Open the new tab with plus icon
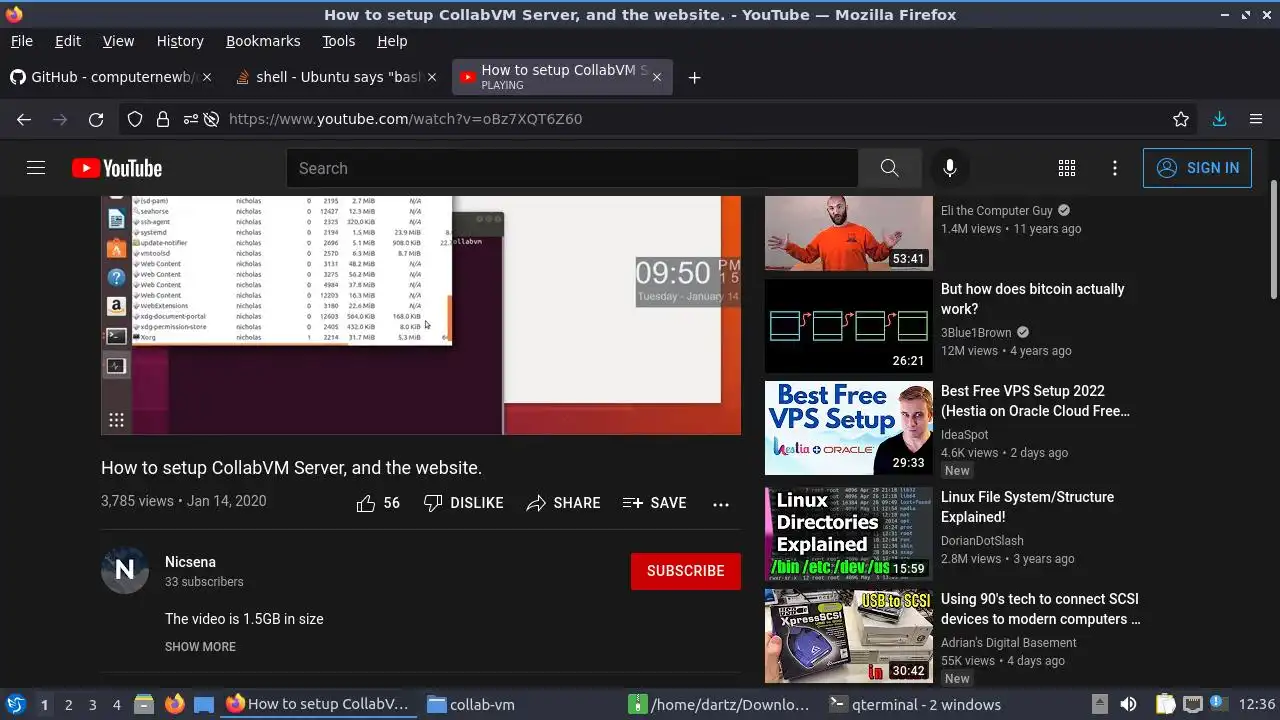This screenshot has width=1280, height=720. point(694,77)
